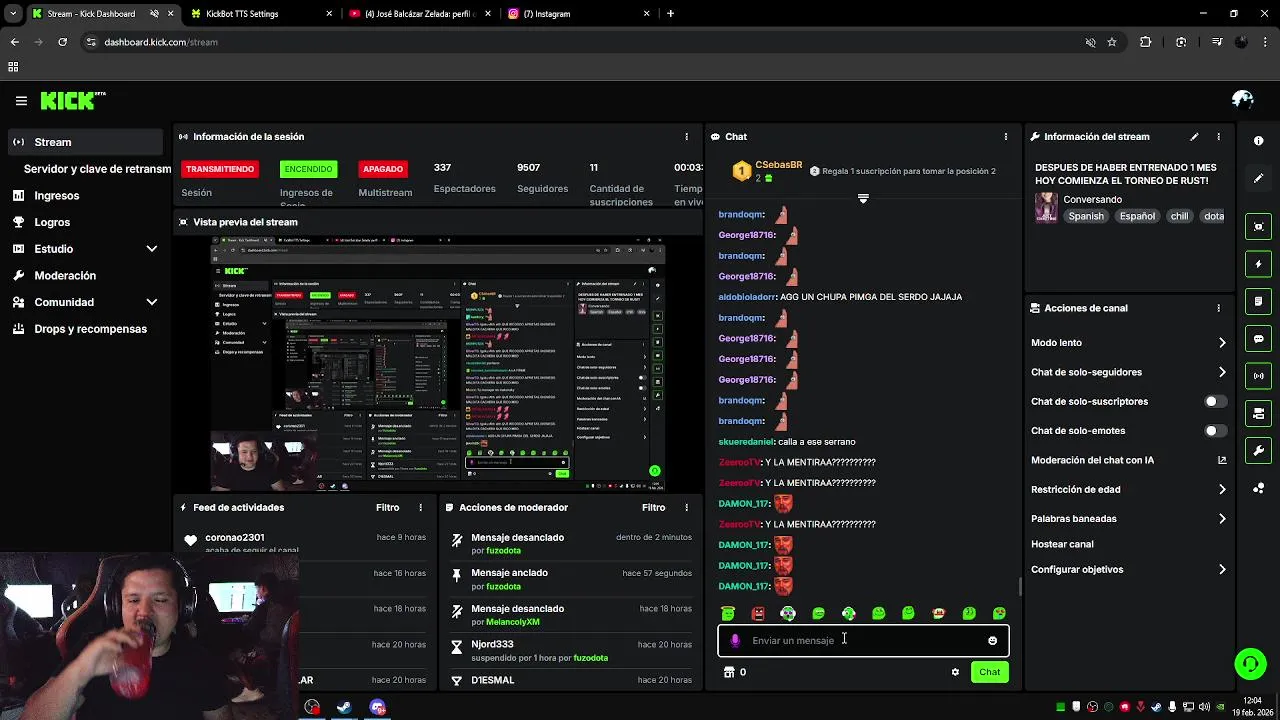
Task: Open Servidor y clave de retransmisión
Action: [97, 169]
